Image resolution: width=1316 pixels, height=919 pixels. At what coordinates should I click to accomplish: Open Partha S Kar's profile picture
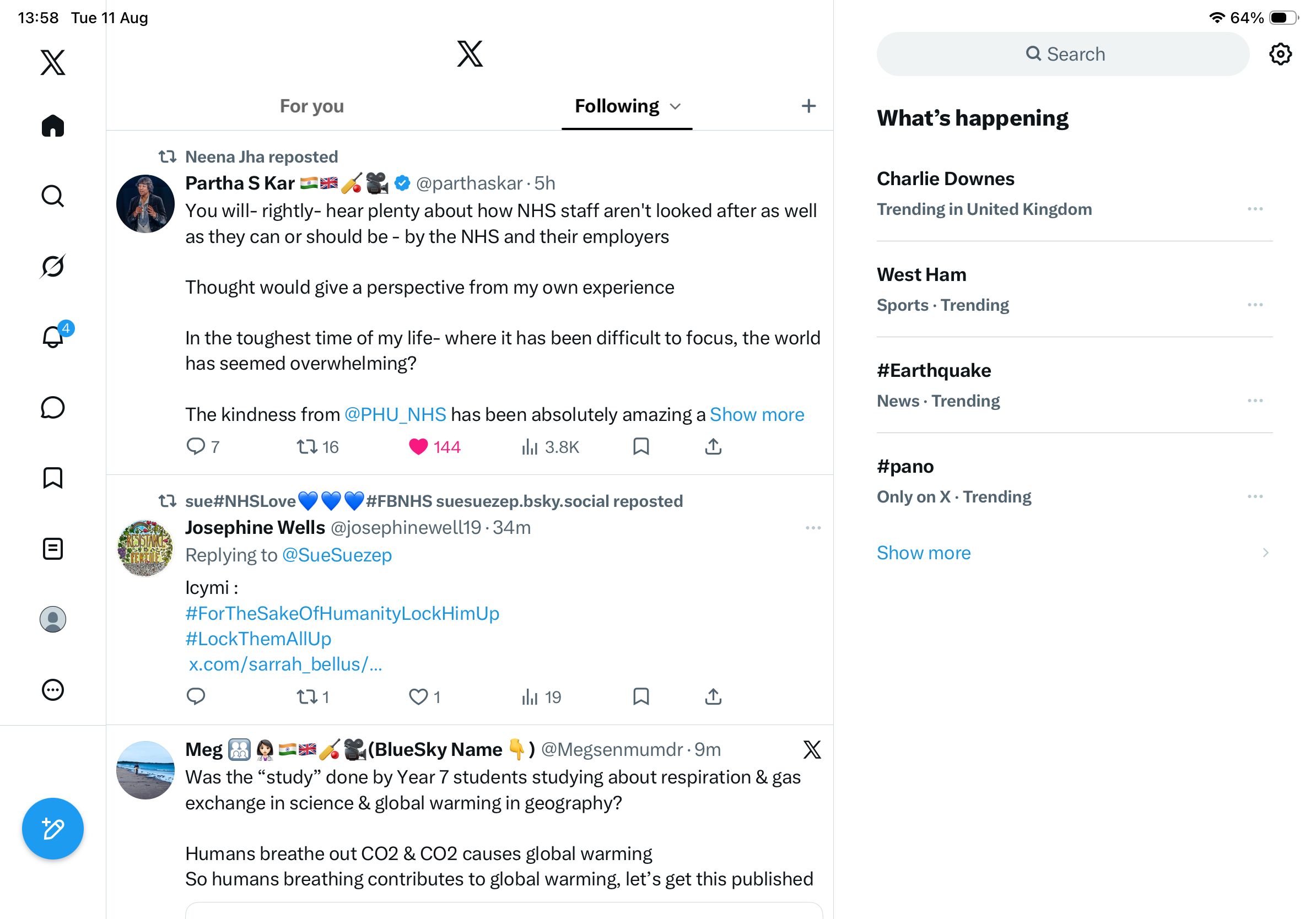[145, 203]
